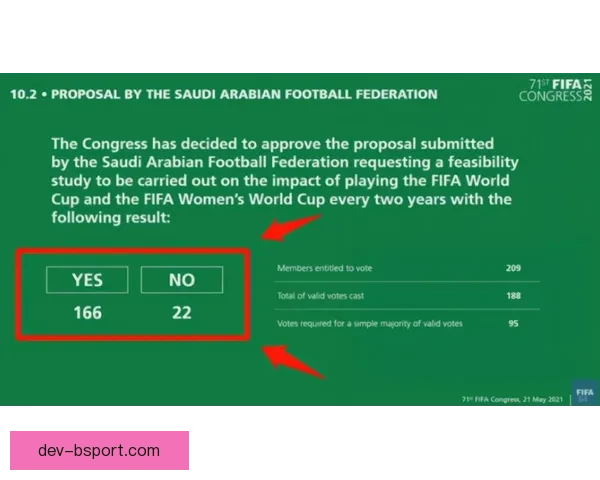600x480 pixels.
Task: Click the '10.2' agenda item number
Action: click(x=23, y=95)
